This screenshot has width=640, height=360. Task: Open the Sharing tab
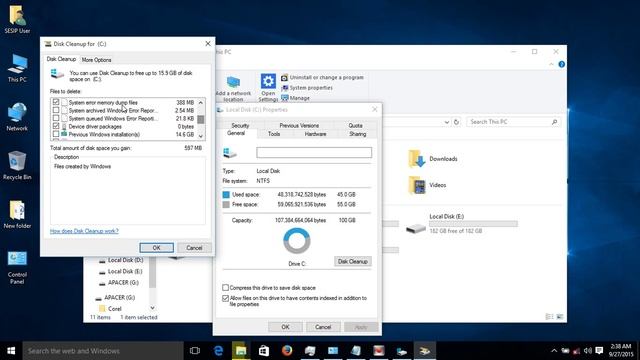(x=358, y=134)
